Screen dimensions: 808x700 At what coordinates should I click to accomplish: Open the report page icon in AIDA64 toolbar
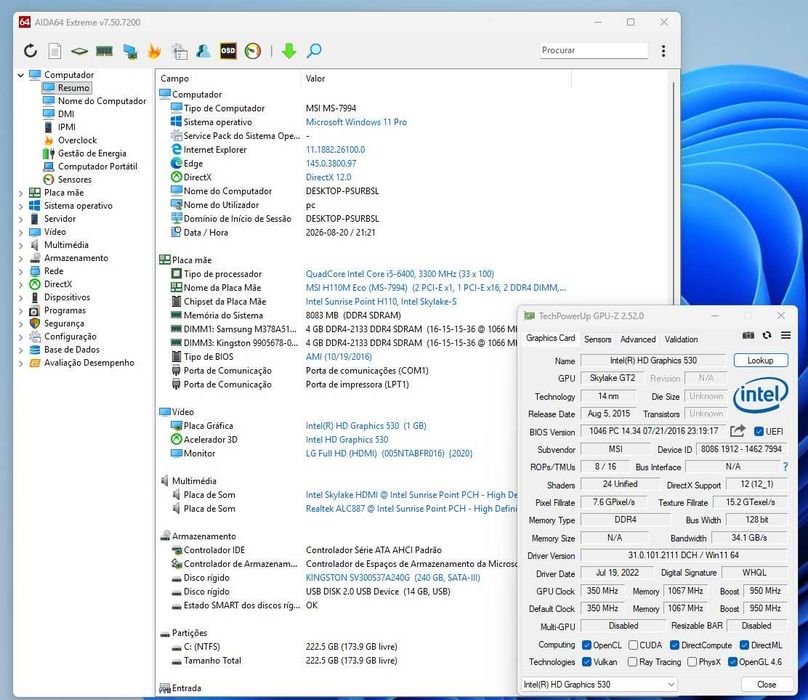[x=55, y=51]
